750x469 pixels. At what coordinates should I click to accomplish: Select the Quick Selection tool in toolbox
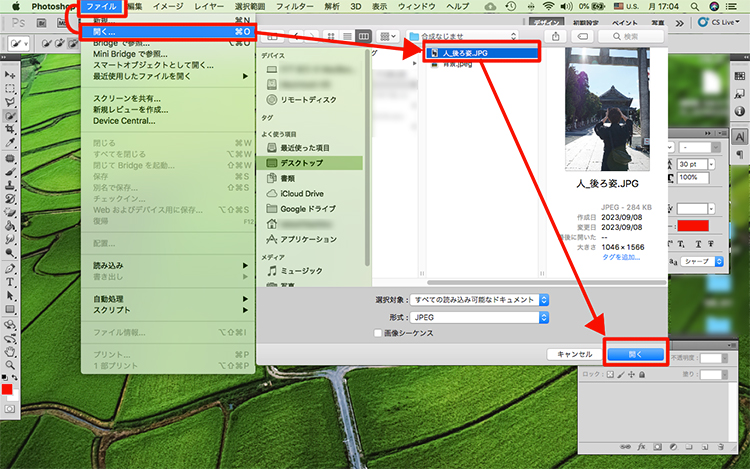coord(10,115)
